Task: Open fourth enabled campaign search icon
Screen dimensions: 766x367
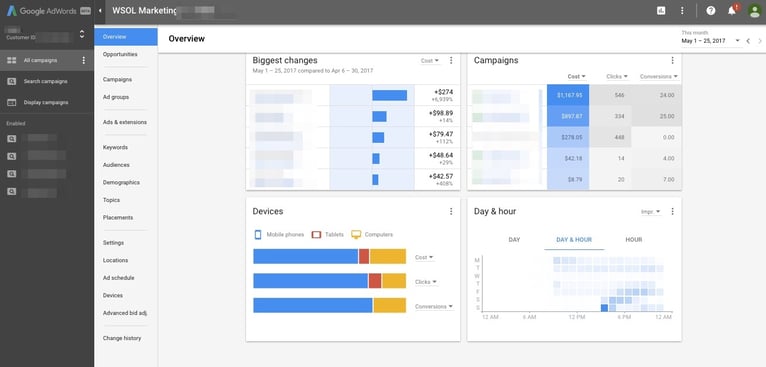Action: [x=12, y=192]
